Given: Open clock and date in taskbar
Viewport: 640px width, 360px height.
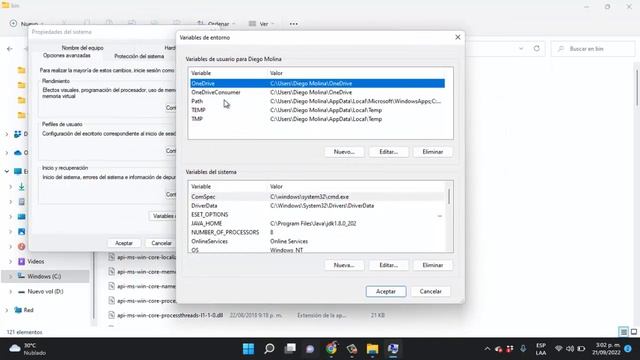Looking at the screenshot, I should tap(605, 349).
